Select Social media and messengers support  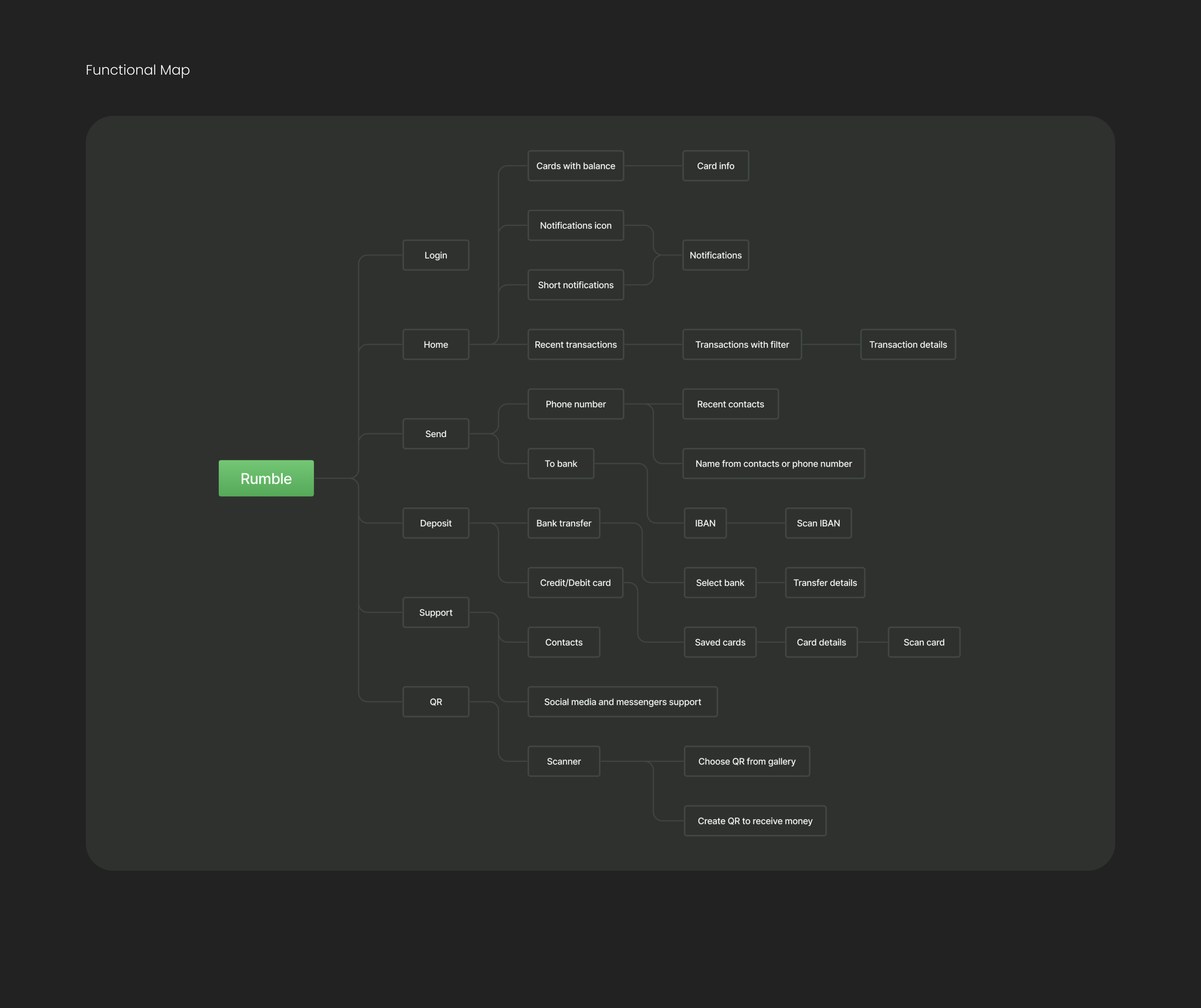(x=622, y=701)
